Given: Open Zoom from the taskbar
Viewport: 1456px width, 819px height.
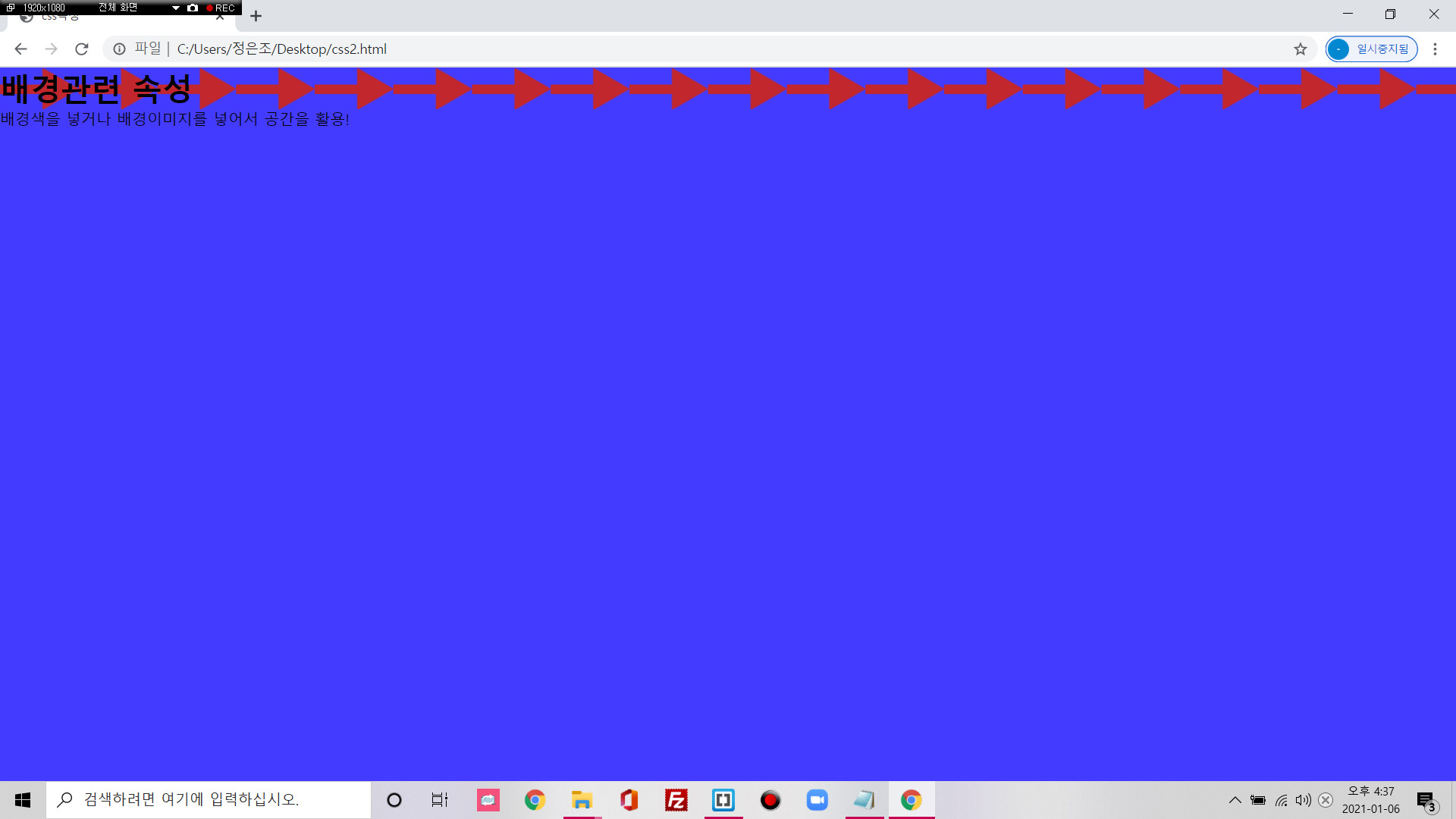Looking at the screenshot, I should coord(817,800).
